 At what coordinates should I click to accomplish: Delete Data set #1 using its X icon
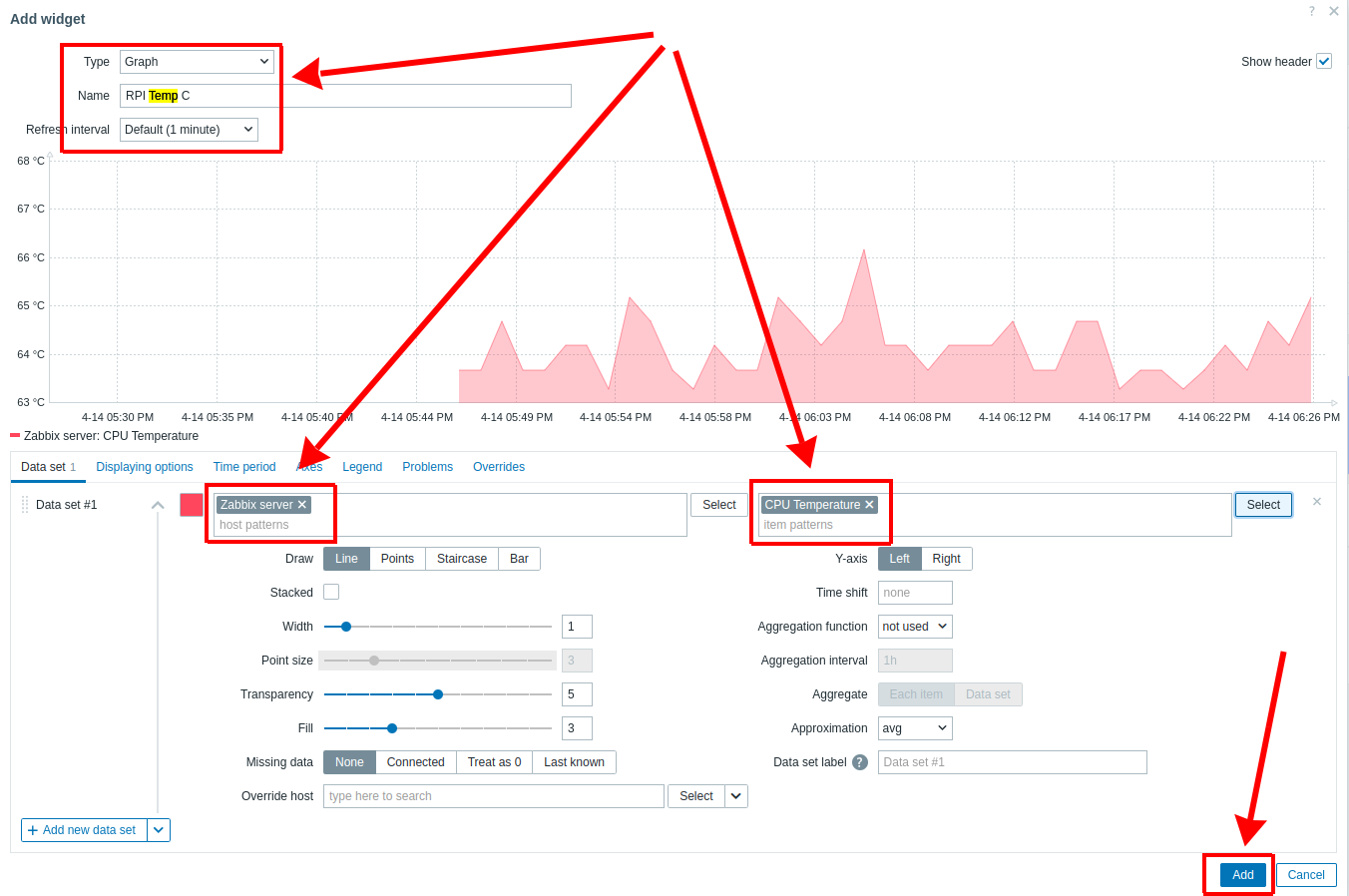tap(1317, 501)
